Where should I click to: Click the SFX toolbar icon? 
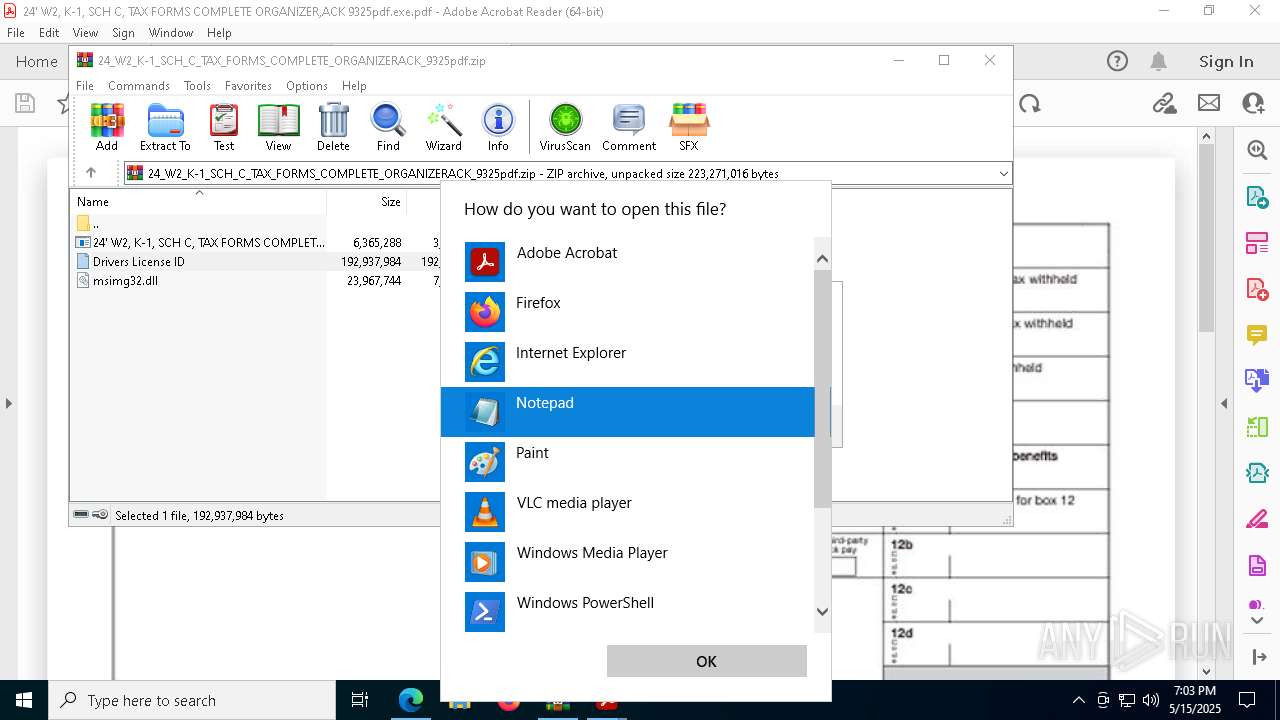pyautogui.click(x=689, y=127)
